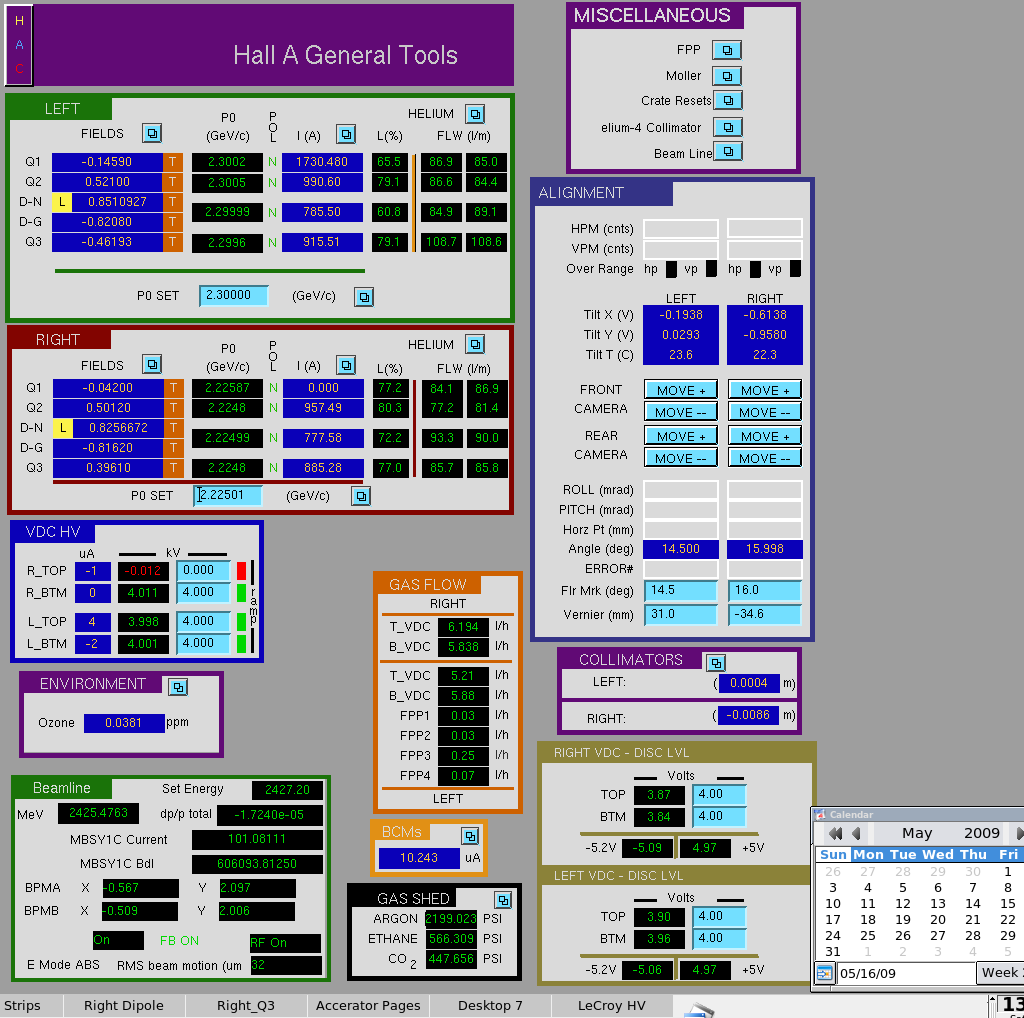Click LEFT front camera MOVE + button
1024x1018 pixels.
click(x=681, y=390)
